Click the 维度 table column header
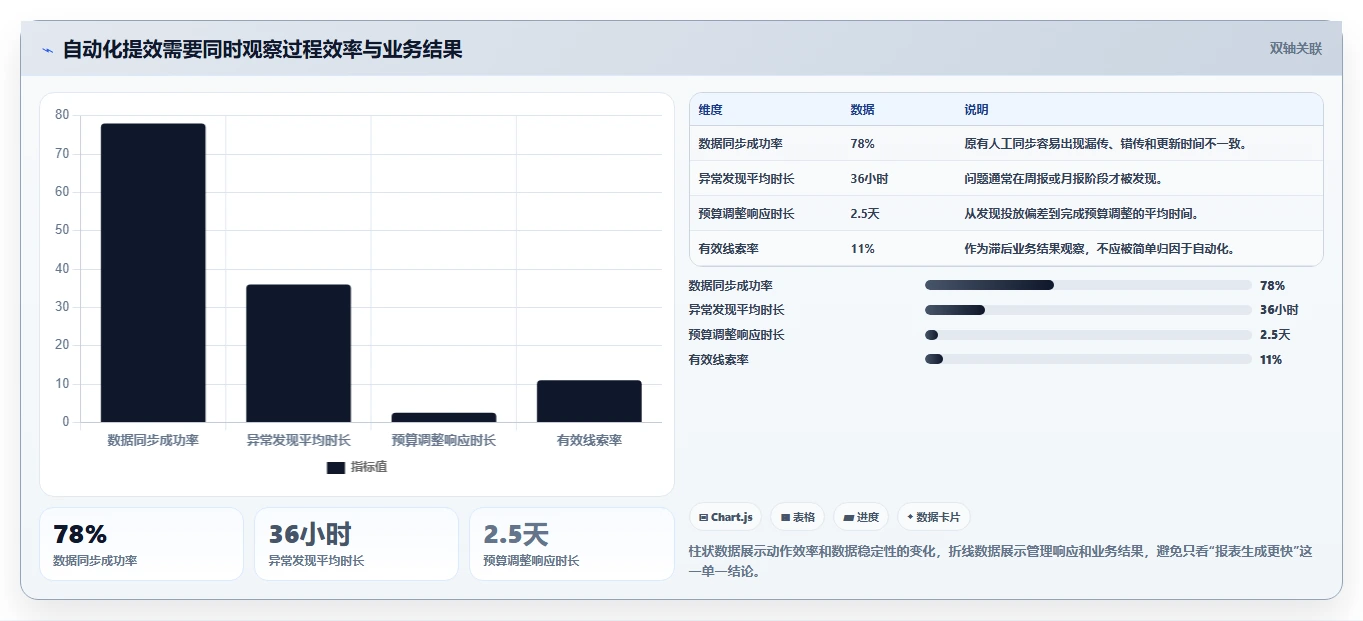The height and width of the screenshot is (621, 1363). coord(710,110)
